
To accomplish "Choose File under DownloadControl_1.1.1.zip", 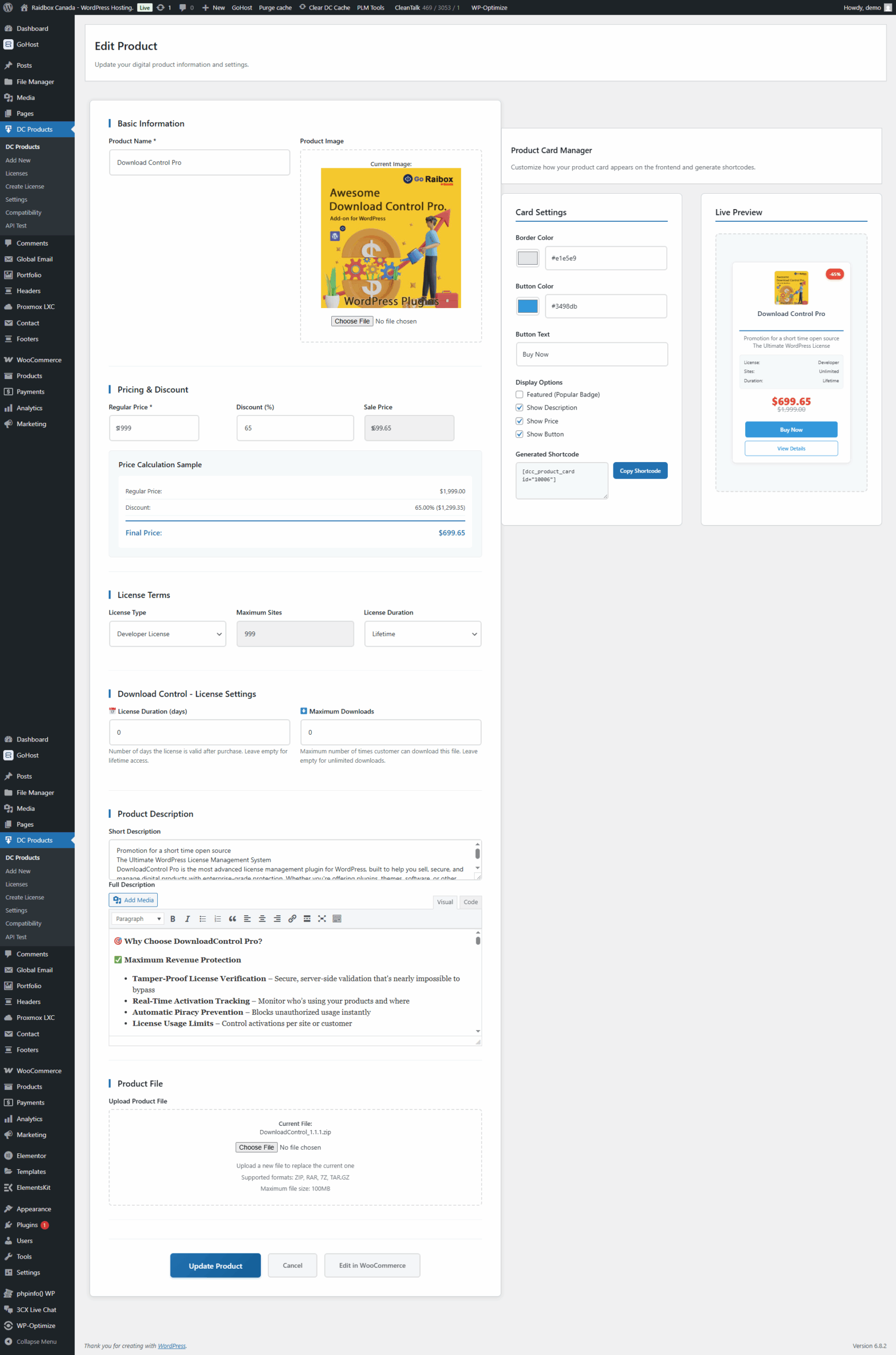I will pyautogui.click(x=257, y=1147).
